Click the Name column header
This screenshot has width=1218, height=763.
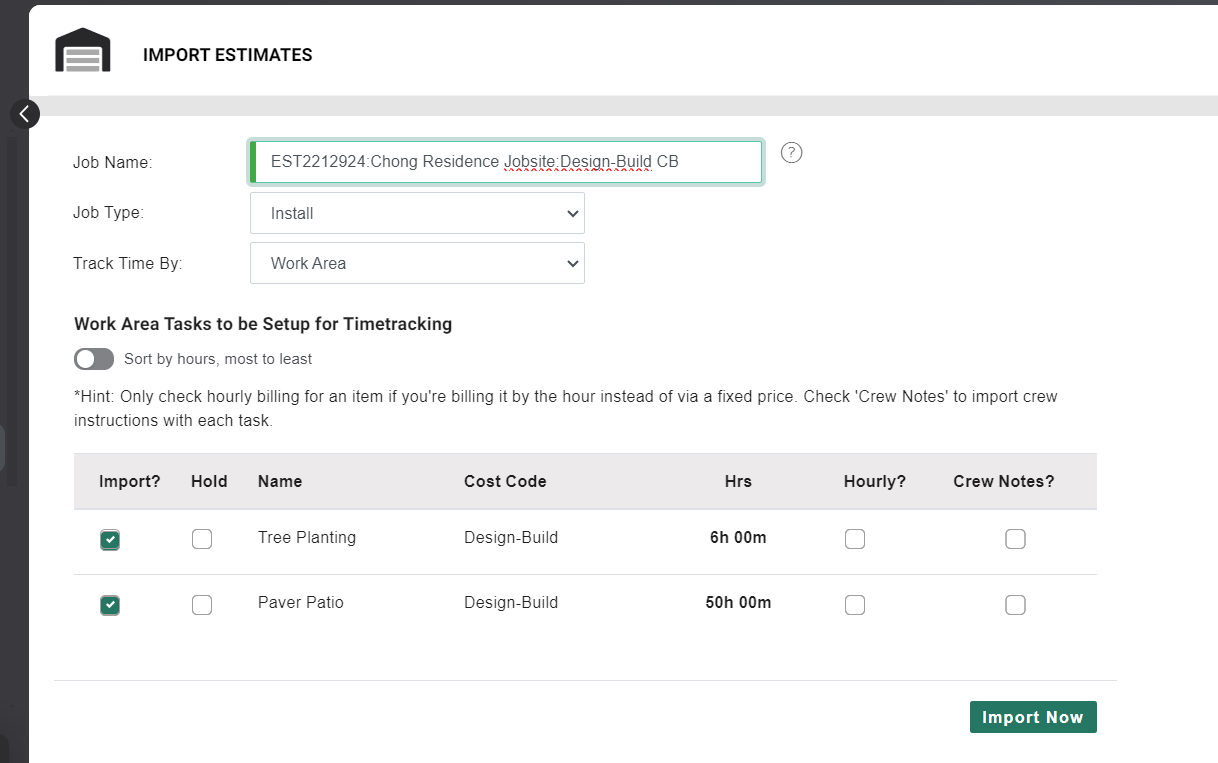coord(280,481)
